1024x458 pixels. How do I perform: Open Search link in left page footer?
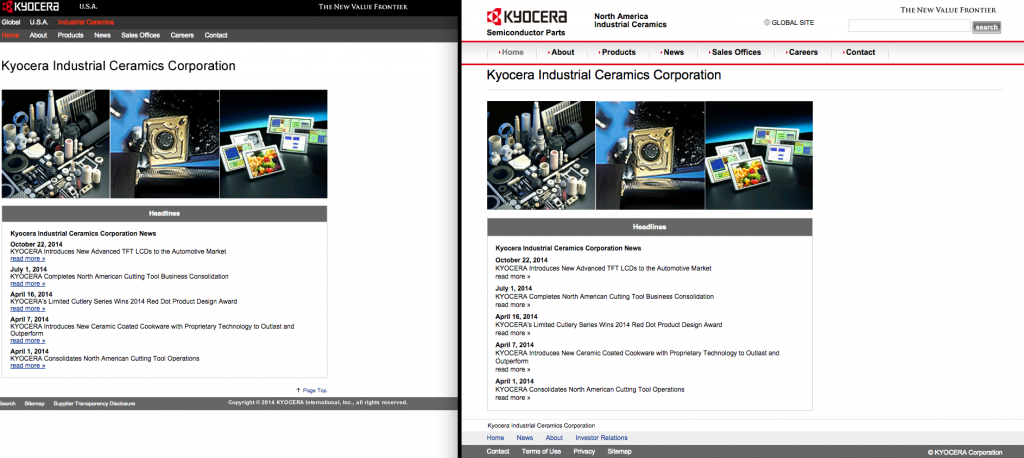click(7, 404)
